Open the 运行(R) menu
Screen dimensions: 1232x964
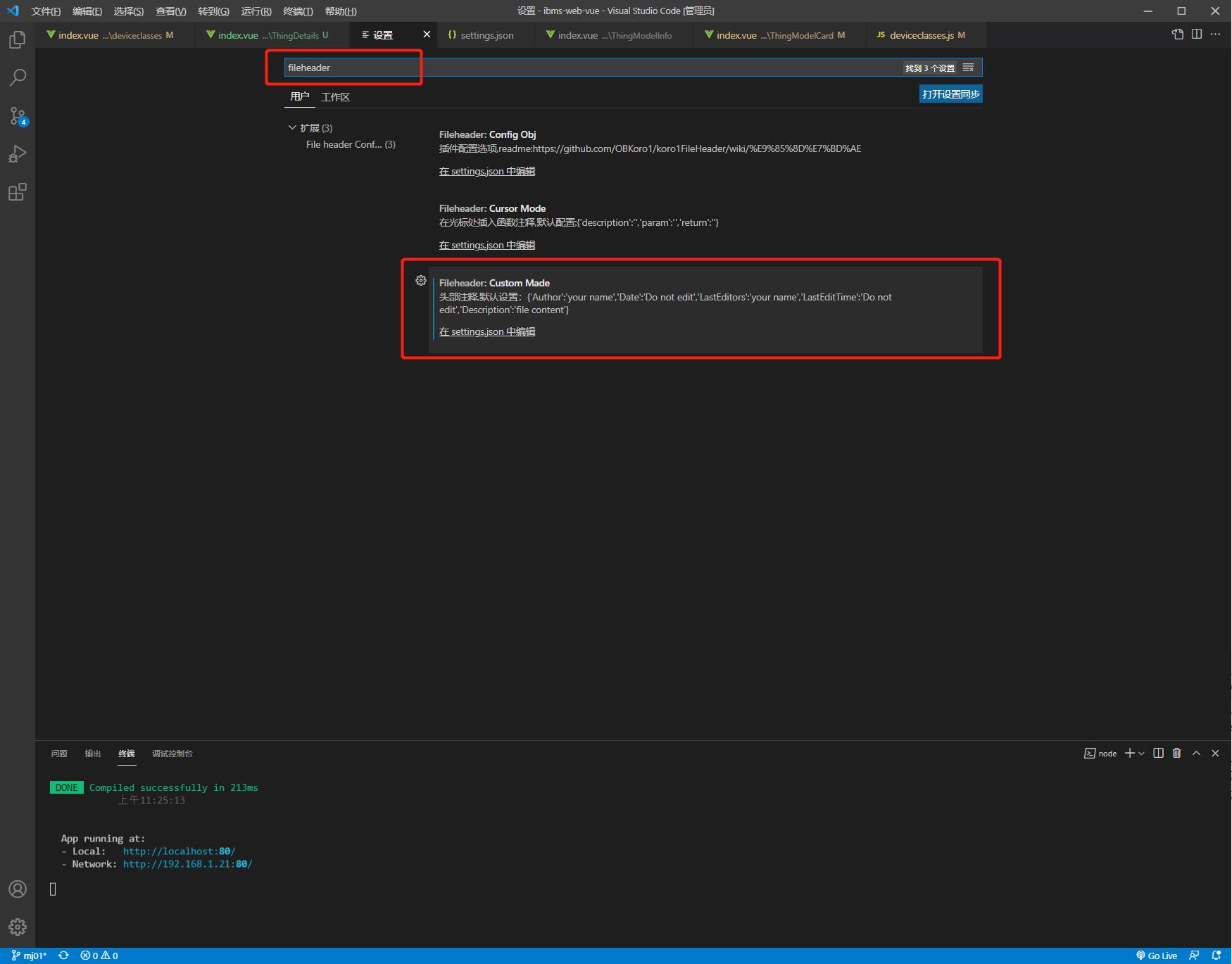click(x=256, y=11)
